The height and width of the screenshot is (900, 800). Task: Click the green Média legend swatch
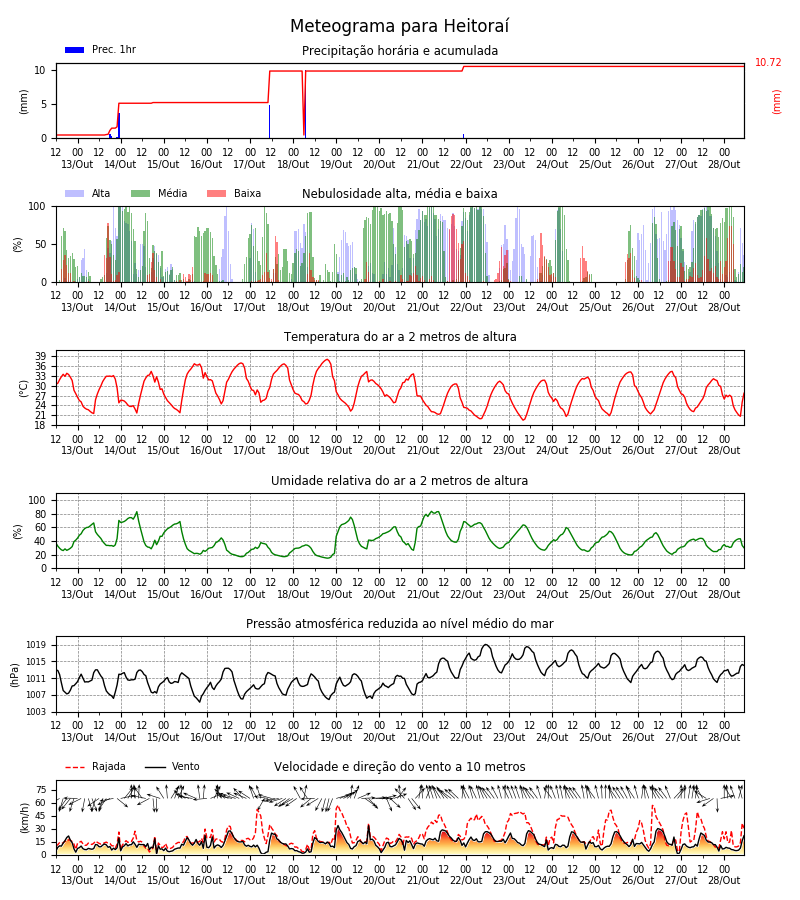point(141,193)
